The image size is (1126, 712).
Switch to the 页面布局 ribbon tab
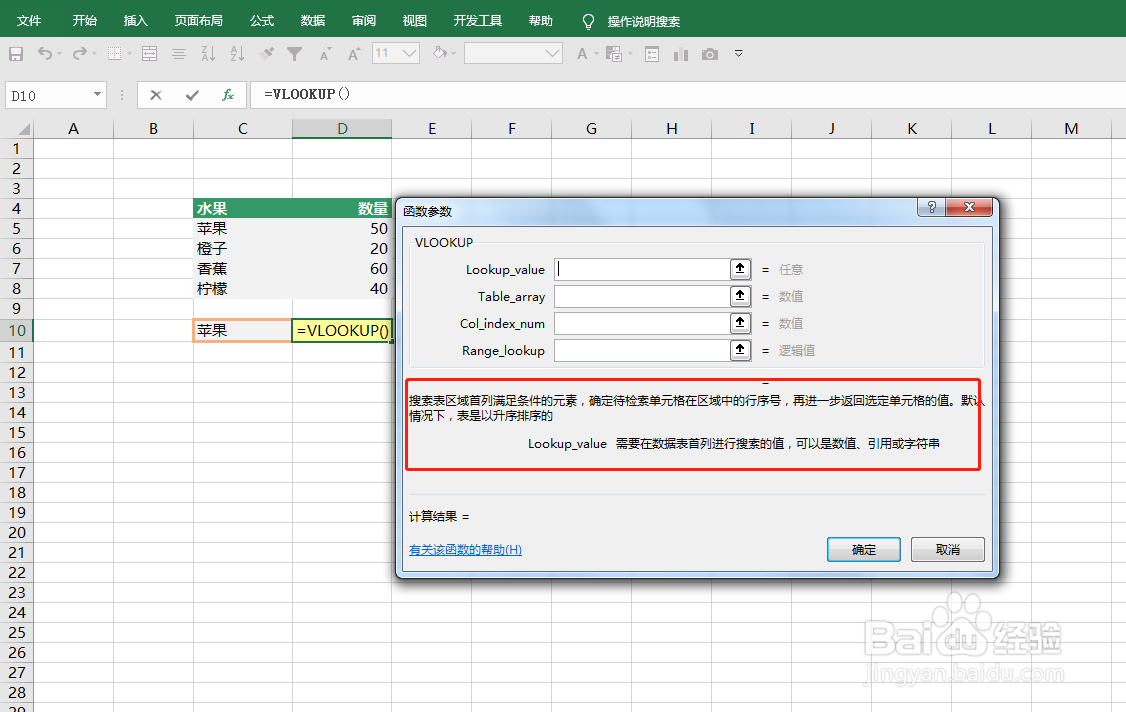[199, 21]
